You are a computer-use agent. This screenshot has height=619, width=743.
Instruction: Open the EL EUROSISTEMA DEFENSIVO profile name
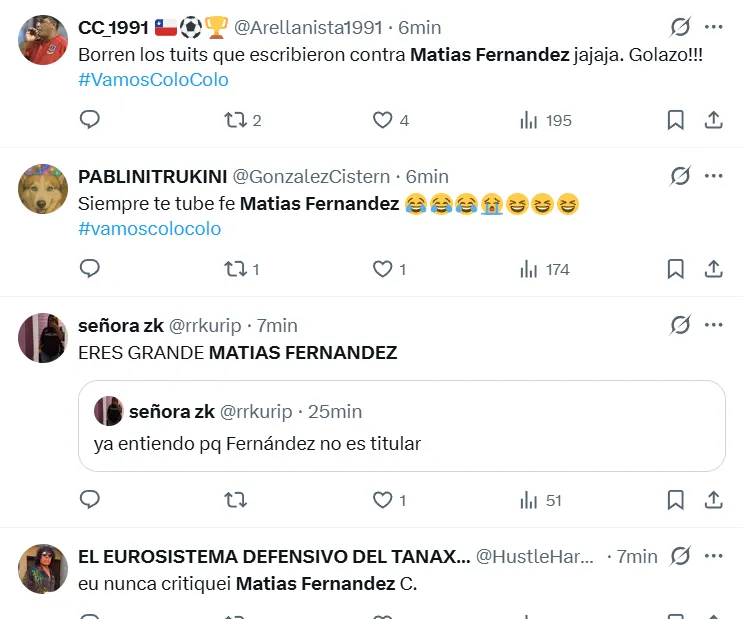273,556
